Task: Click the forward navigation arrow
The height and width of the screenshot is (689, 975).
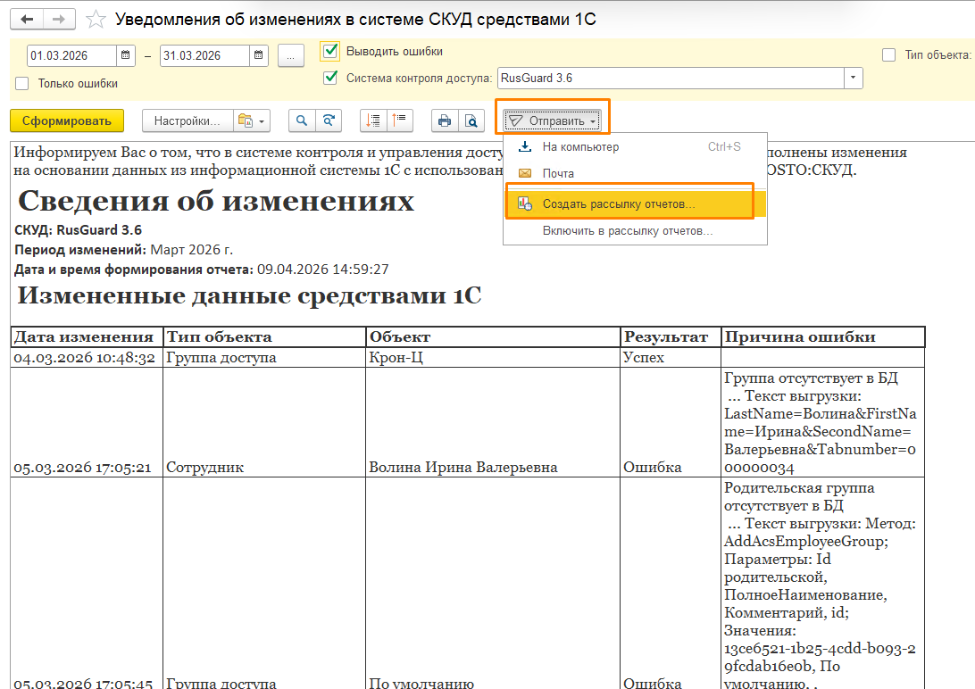Action: [59, 20]
